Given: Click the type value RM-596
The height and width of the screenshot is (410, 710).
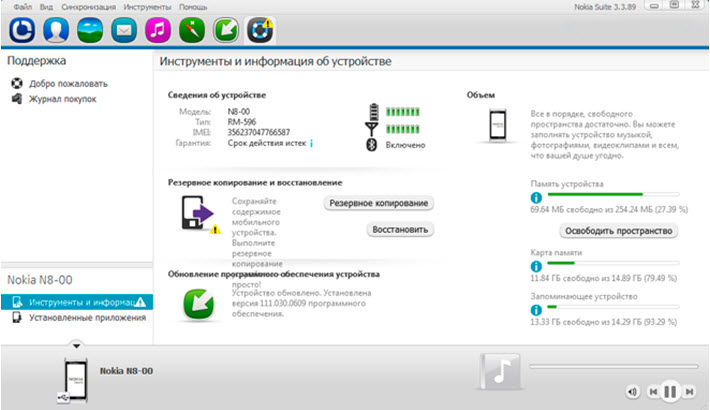Looking at the screenshot, I should click(x=242, y=122).
